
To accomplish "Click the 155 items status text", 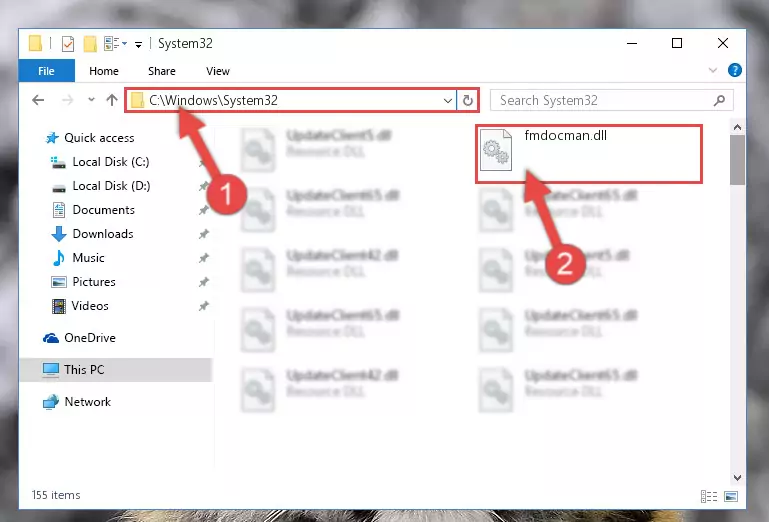I will click(x=56, y=495).
